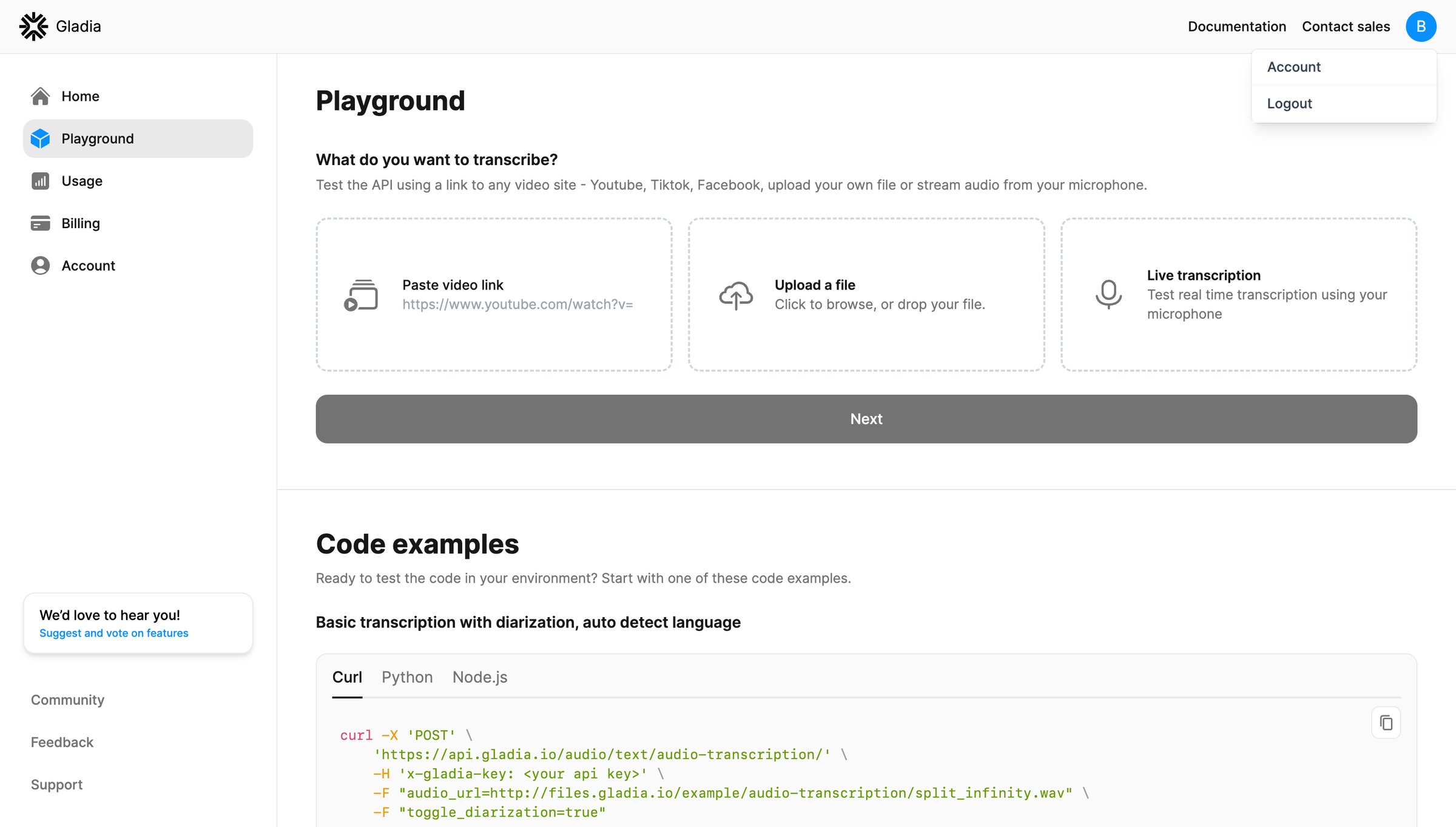The height and width of the screenshot is (827, 1456).
Task: Click the YouTube URL video link field
Action: 517,305
